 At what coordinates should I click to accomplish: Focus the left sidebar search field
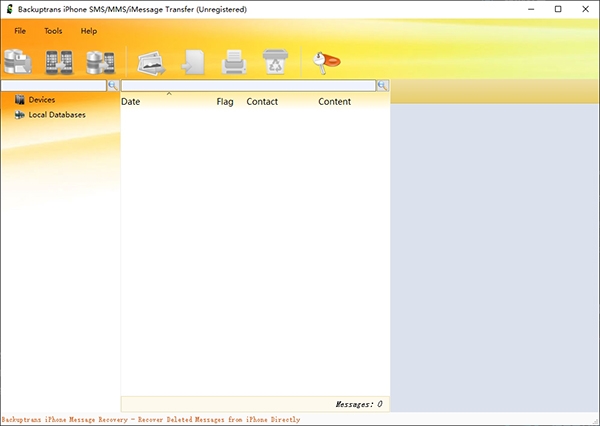54,85
